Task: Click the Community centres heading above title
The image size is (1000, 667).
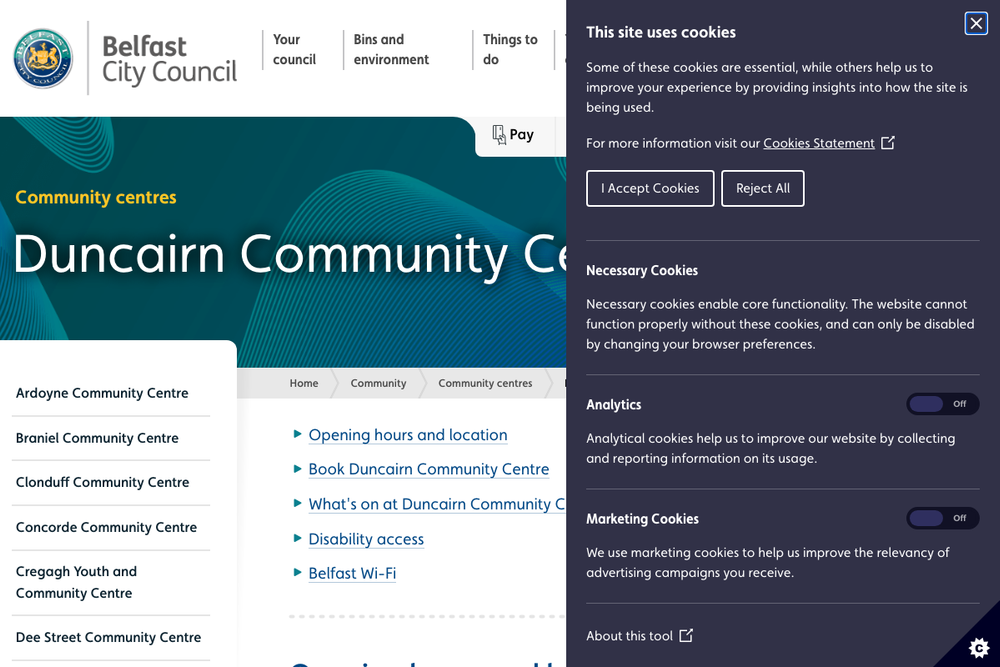Action: pyautogui.click(x=96, y=197)
